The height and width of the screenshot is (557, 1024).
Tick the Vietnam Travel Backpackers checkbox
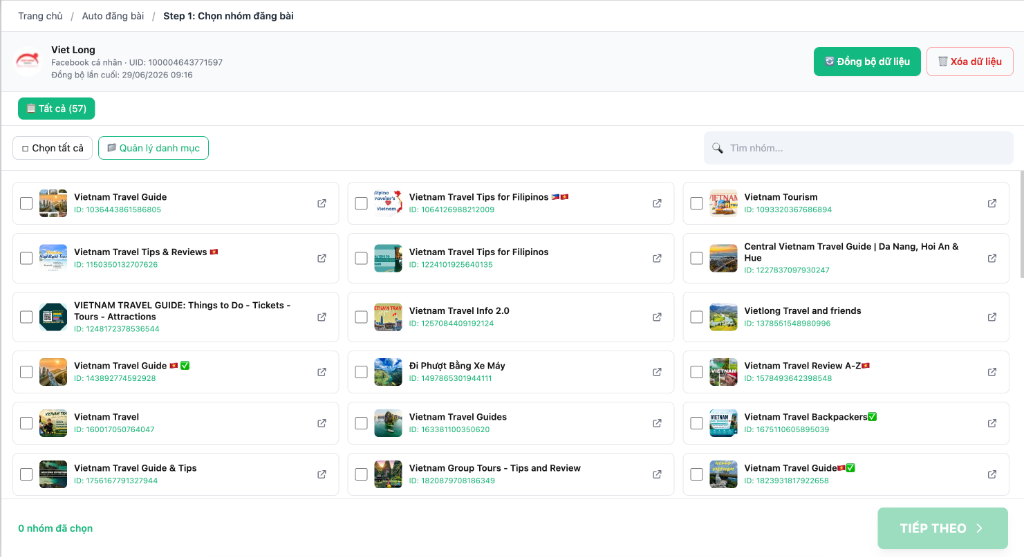pos(697,423)
